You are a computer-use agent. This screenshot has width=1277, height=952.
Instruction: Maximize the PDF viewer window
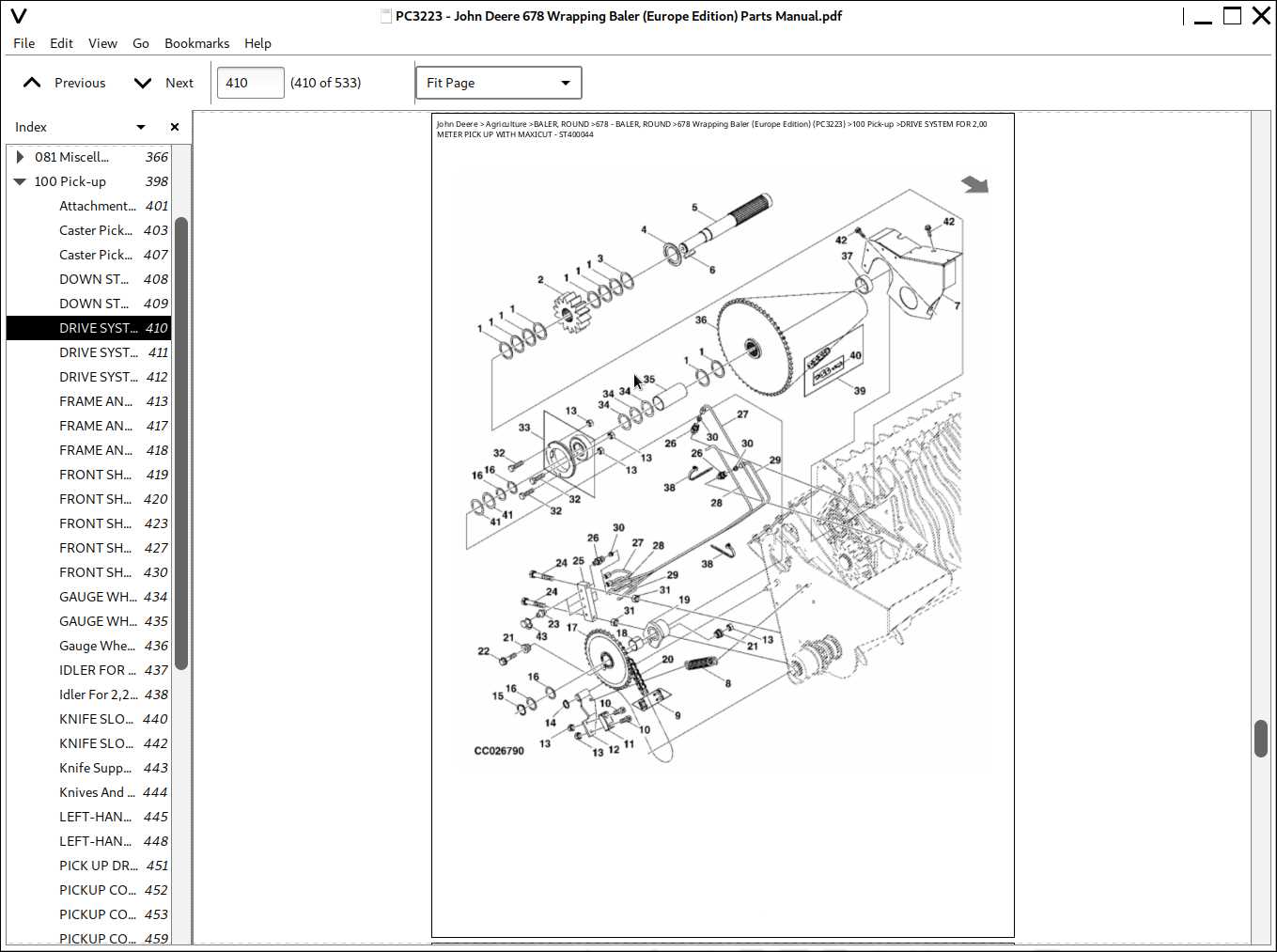click(x=1232, y=16)
